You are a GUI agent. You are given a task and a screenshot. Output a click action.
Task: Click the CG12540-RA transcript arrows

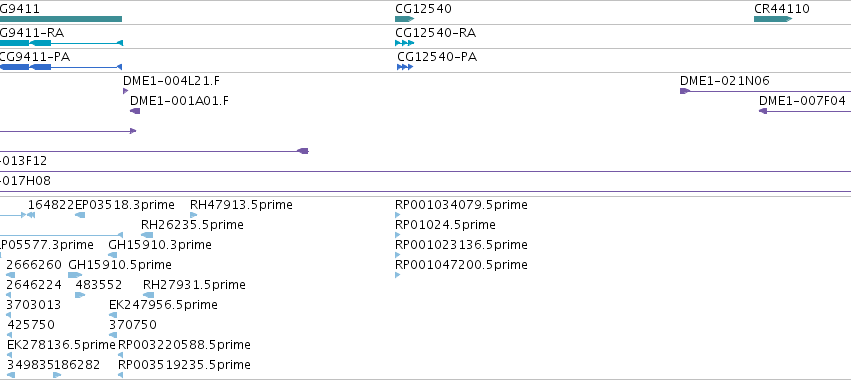click(404, 43)
